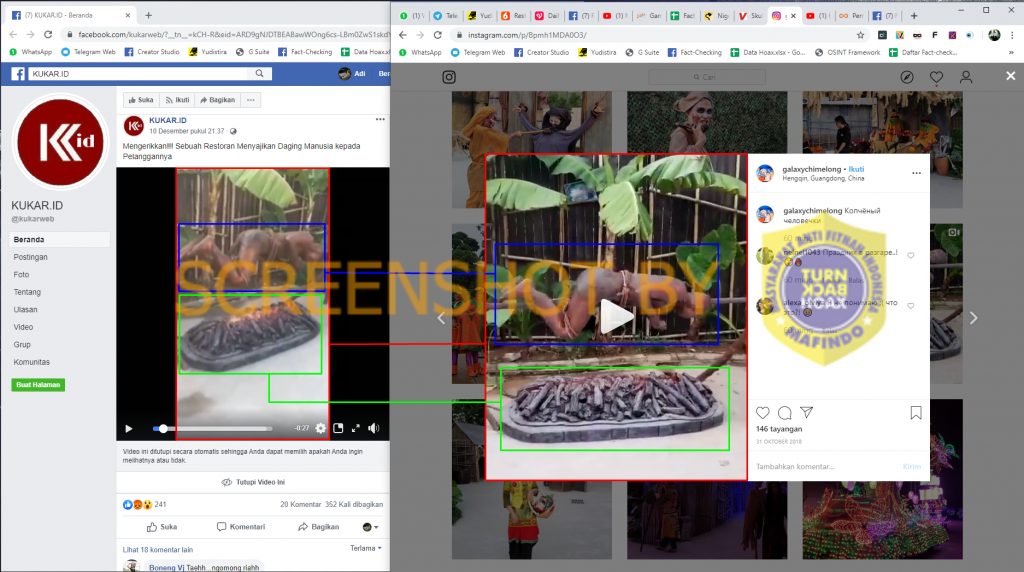Viewport: 1024px width, 572px height.
Task: Share the Instagram post paper-plane icon
Action: pyautogui.click(x=807, y=413)
